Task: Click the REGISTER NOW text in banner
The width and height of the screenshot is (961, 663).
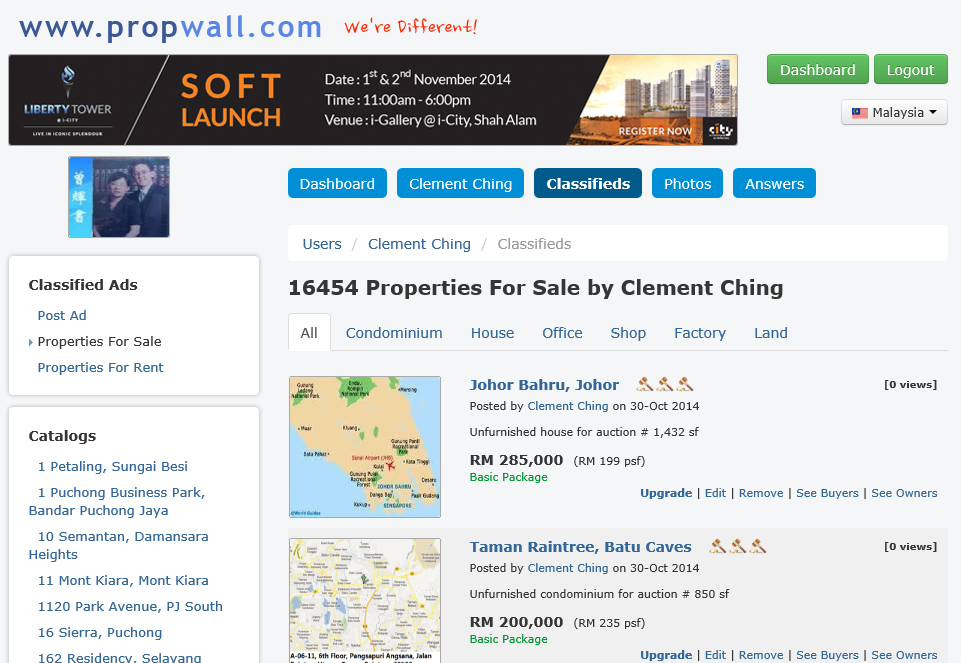Action: pos(655,131)
